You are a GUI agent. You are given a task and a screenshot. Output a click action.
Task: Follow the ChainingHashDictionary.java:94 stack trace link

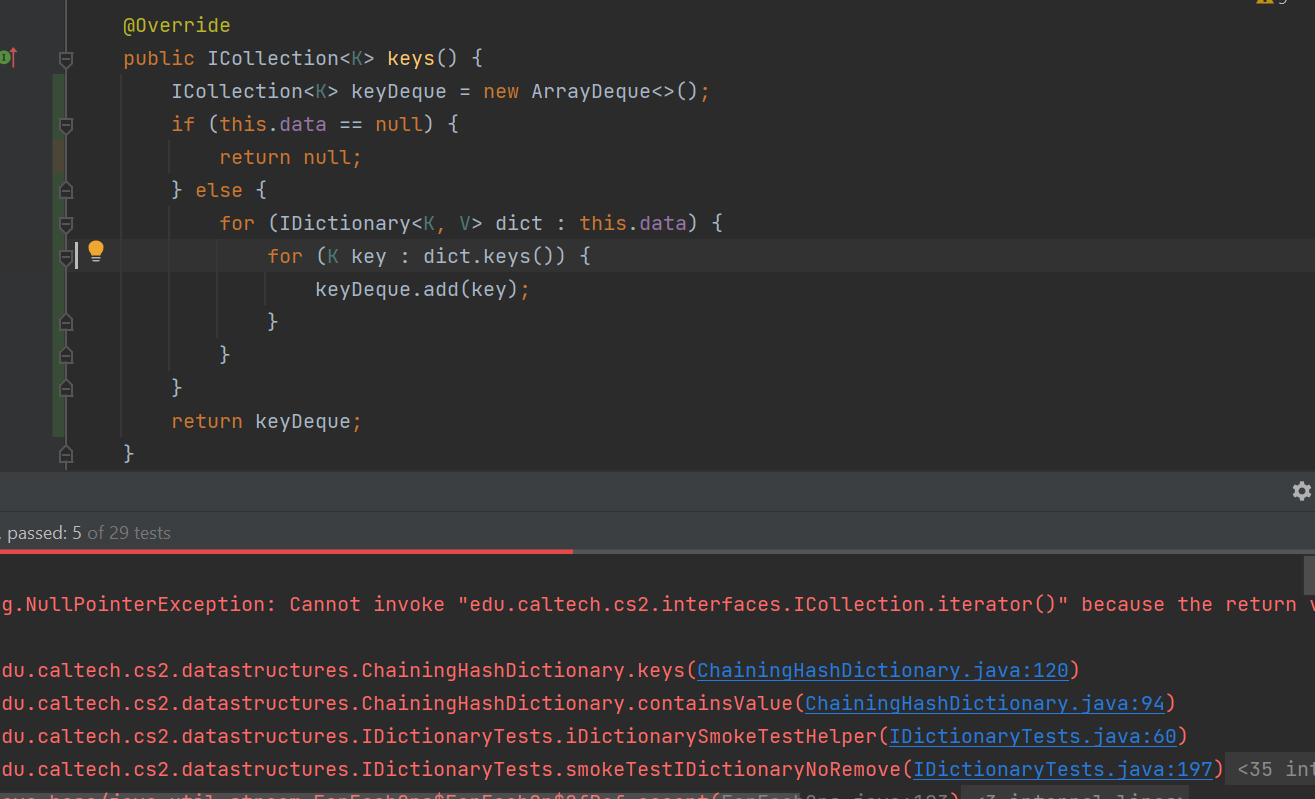point(984,704)
